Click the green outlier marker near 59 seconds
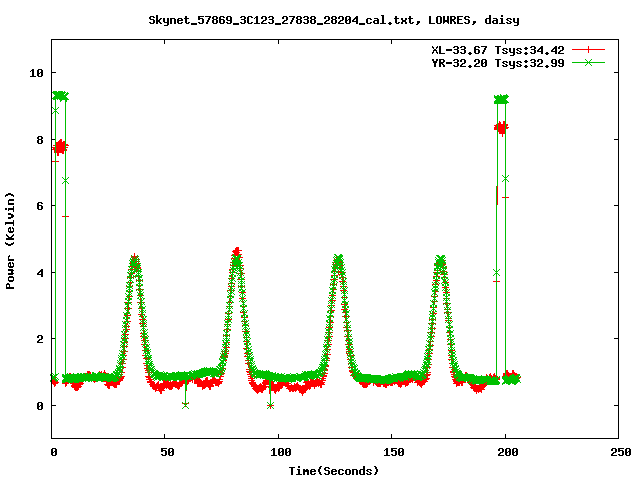This screenshot has width=640, height=480. [x=186, y=405]
